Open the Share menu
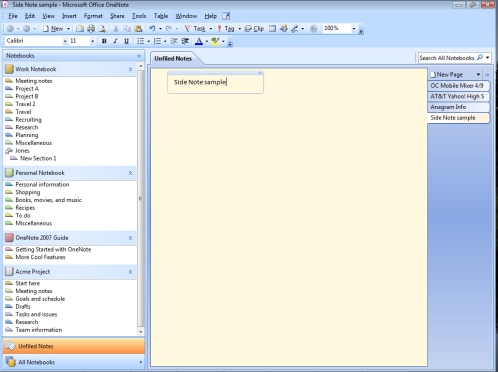The height and width of the screenshot is (372, 498). point(117,16)
